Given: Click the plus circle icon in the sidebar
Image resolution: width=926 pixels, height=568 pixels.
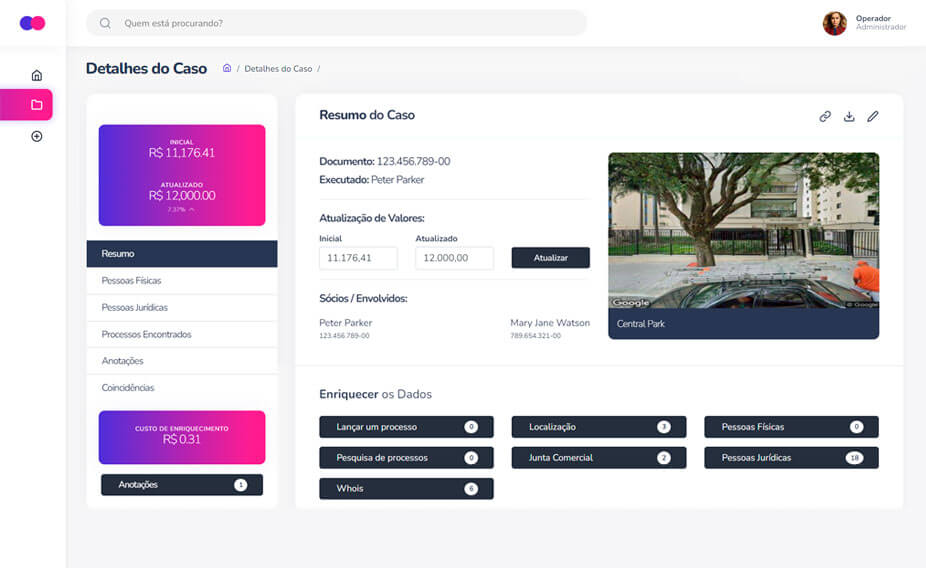Looking at the screenshot, I should click(x=37, y=136).
